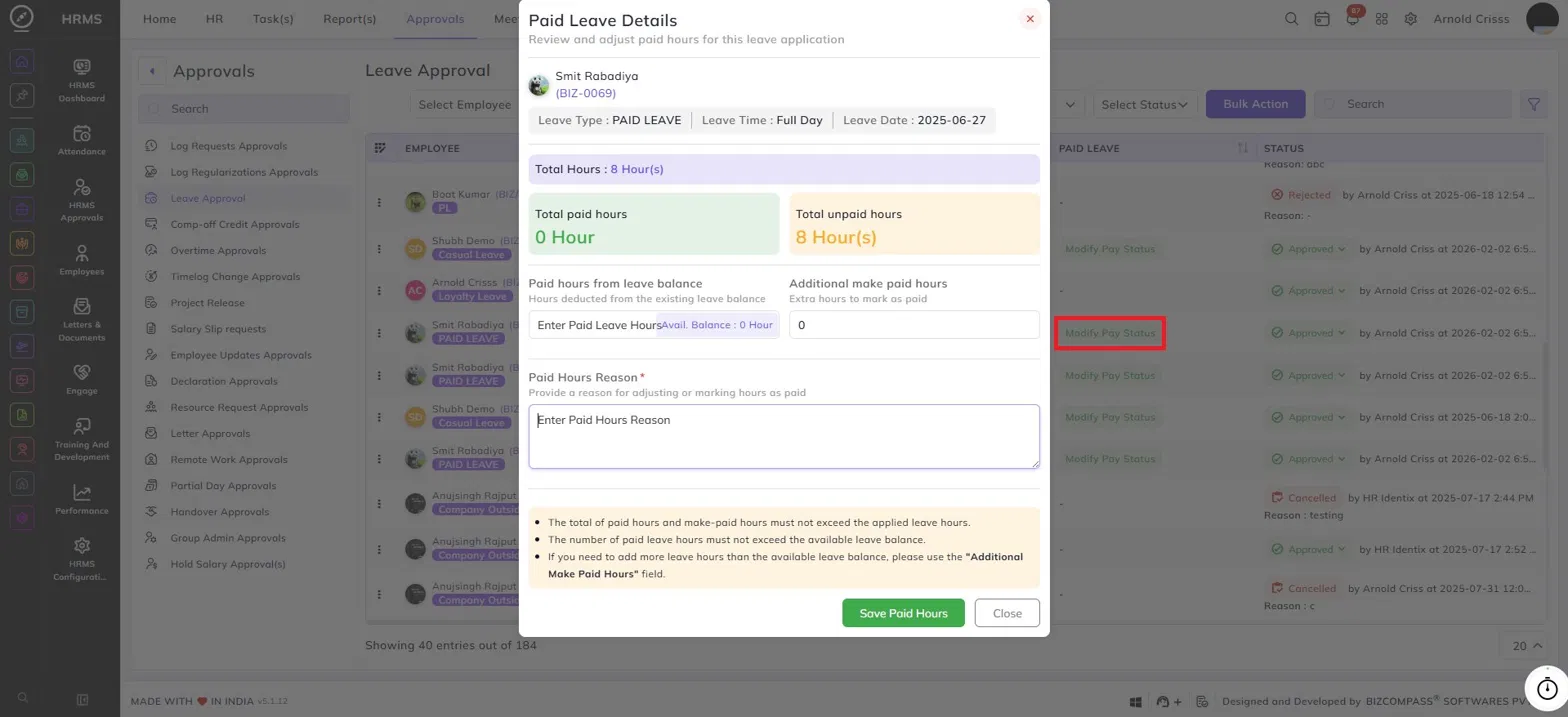This screenshot has height=717, width=1568.
Task: Open the Task(s) tab in top navigation
Action: [x=273, y=19]
